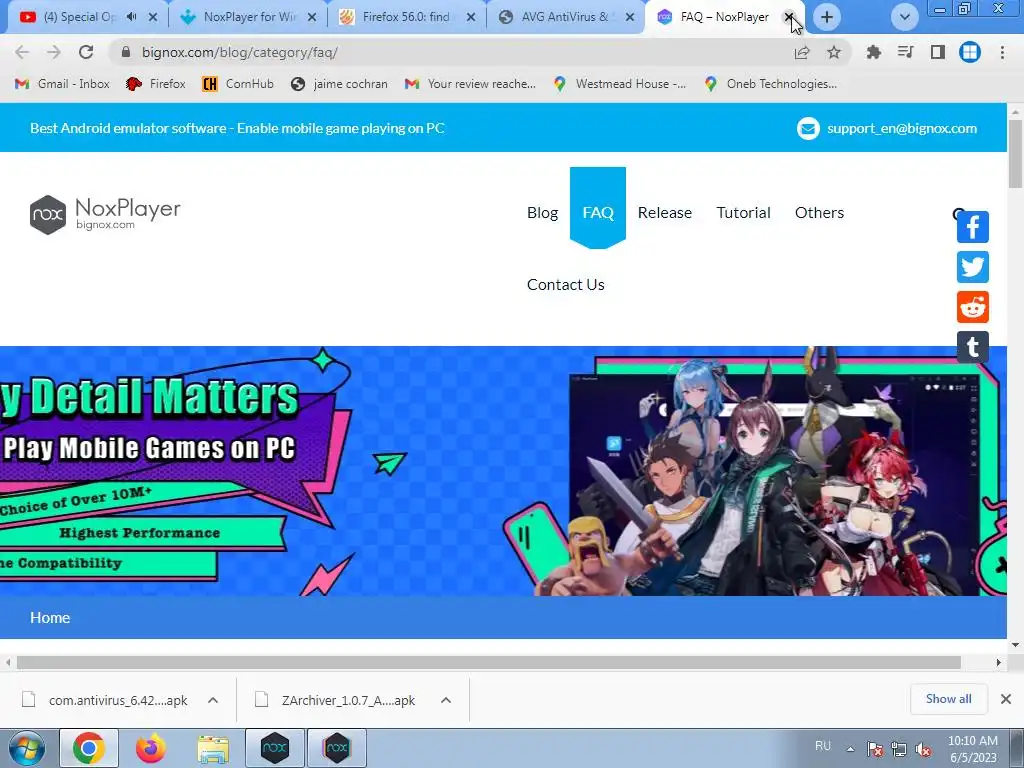Launch Firefox from the taskbar

pyautogui.click(x=151, y=748)
